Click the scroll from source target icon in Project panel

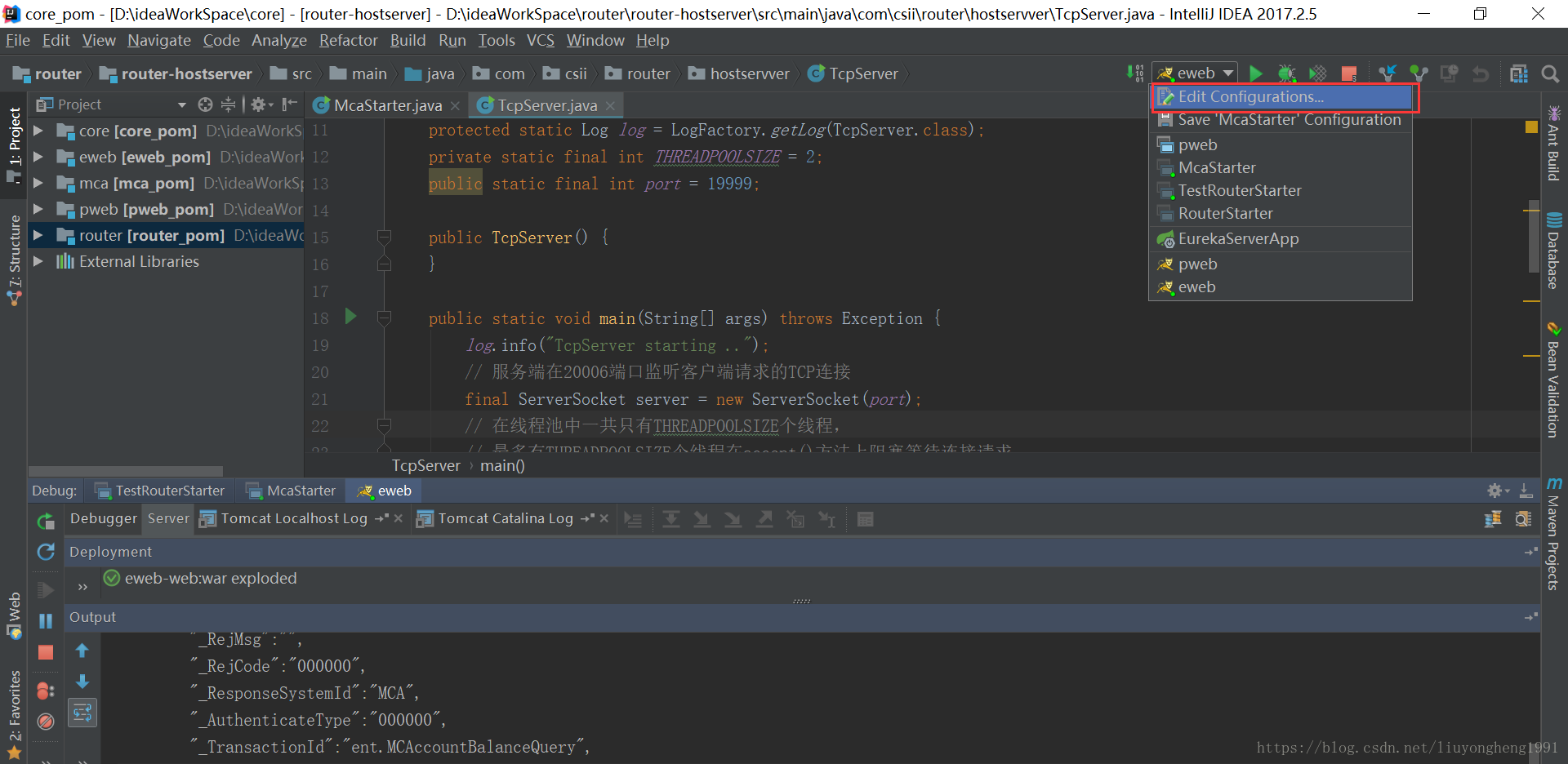(205, 104)
